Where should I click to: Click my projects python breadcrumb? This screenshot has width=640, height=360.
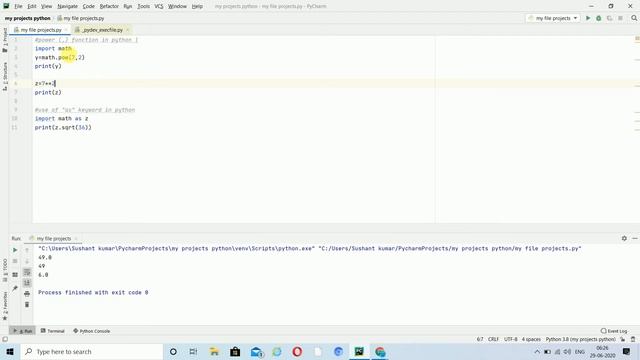pos(28,18)
